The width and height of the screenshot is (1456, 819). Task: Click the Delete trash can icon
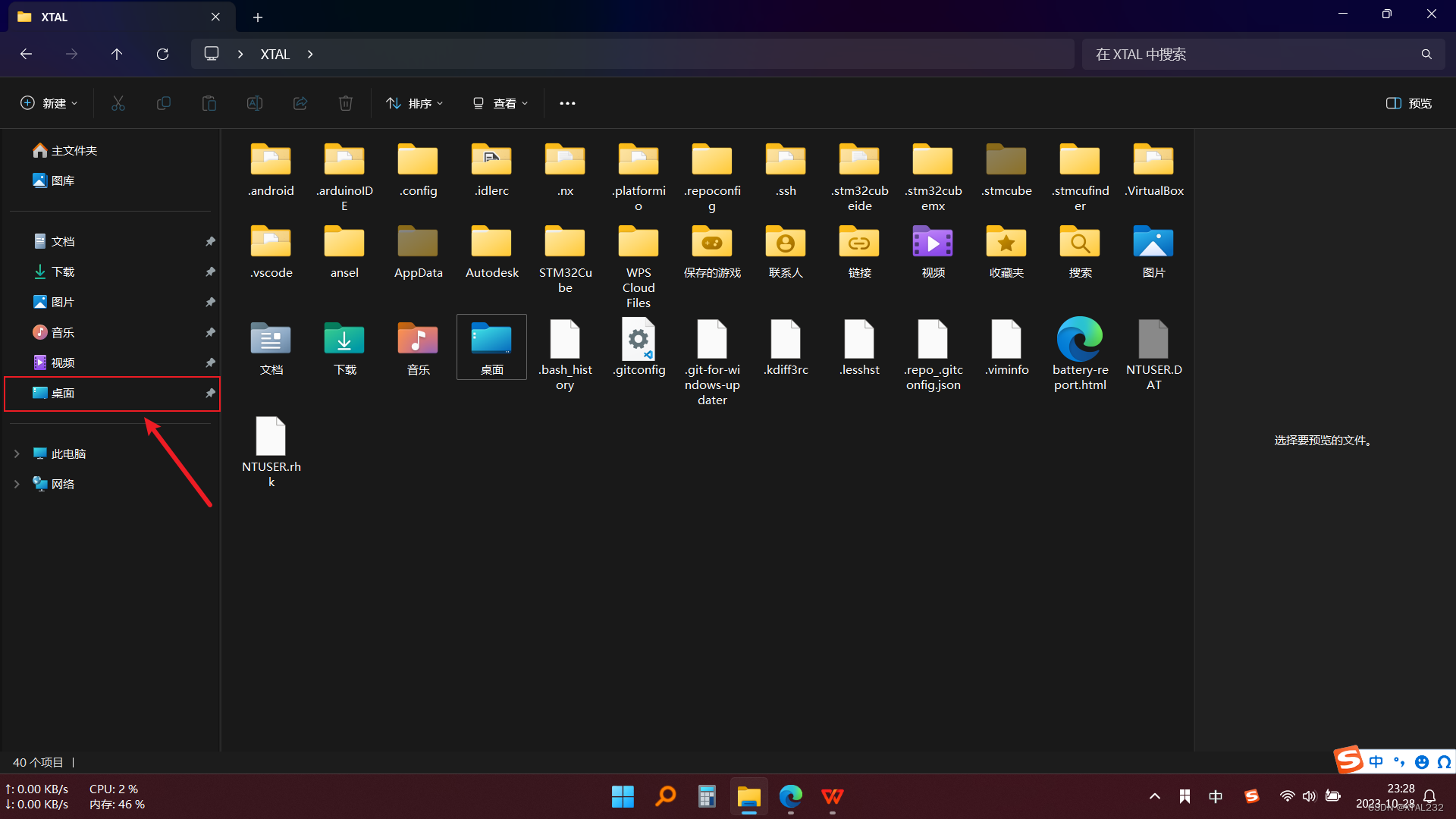(x=346, y=103)
